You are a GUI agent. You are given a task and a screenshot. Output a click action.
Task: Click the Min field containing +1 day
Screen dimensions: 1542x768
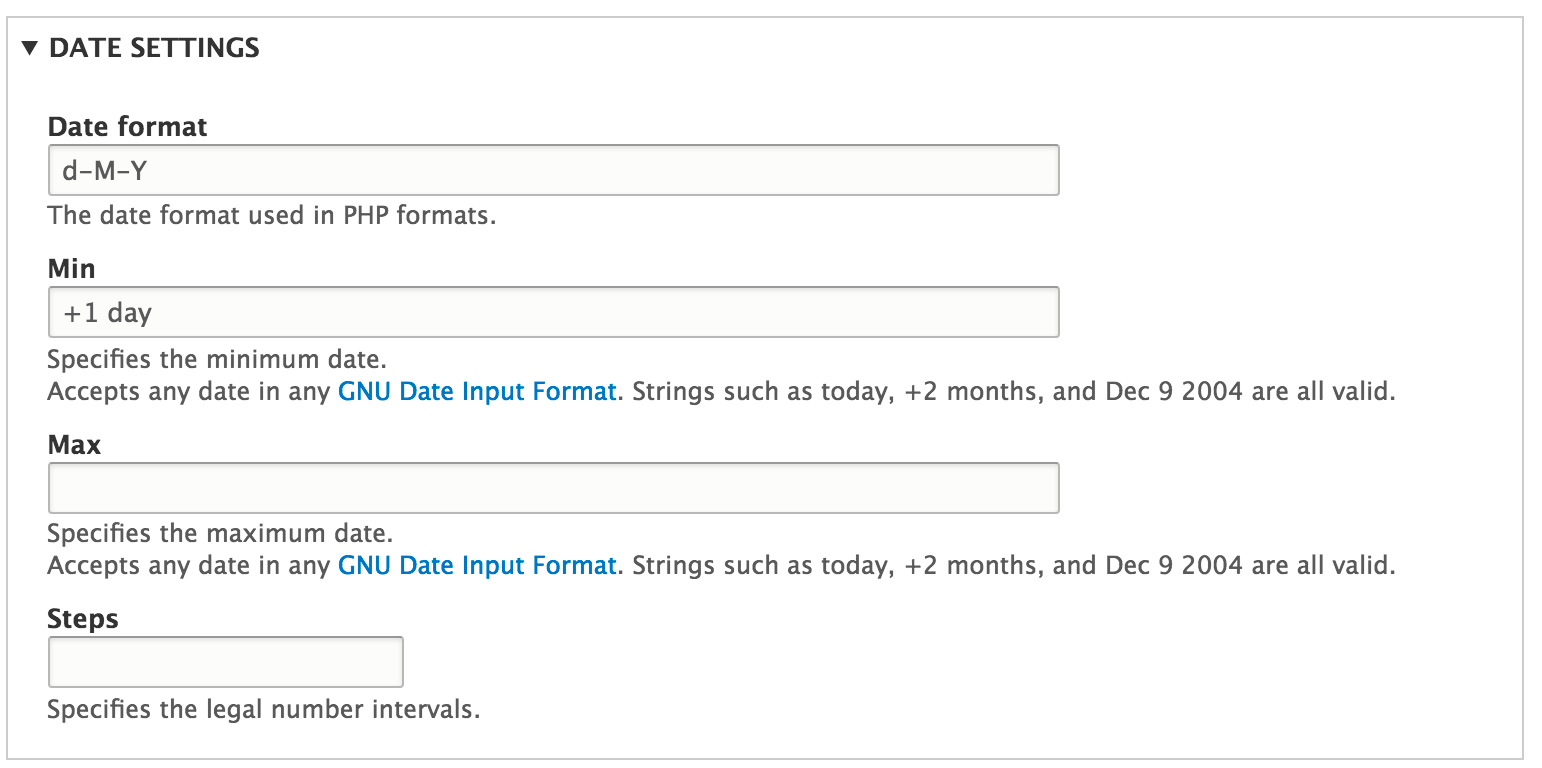(x=553, y=312)
